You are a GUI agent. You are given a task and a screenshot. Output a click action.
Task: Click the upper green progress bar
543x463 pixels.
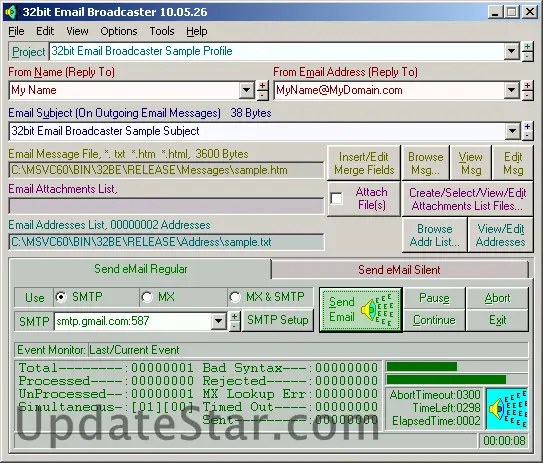coord(457,366)
